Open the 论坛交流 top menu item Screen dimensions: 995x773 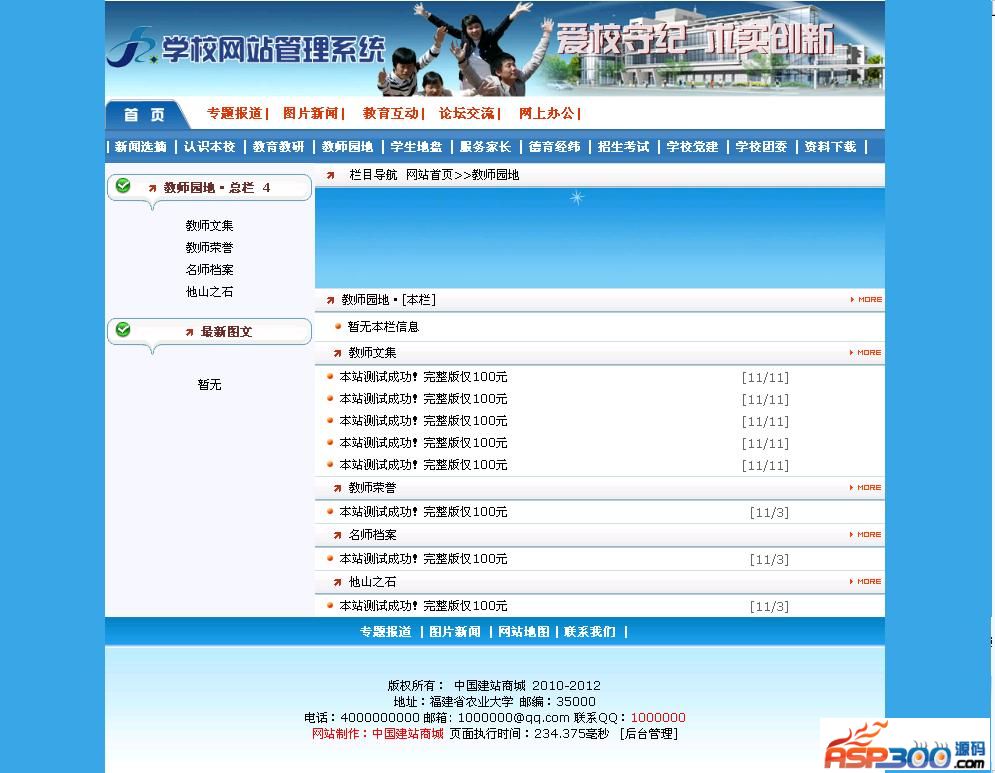tap(466, 114)
